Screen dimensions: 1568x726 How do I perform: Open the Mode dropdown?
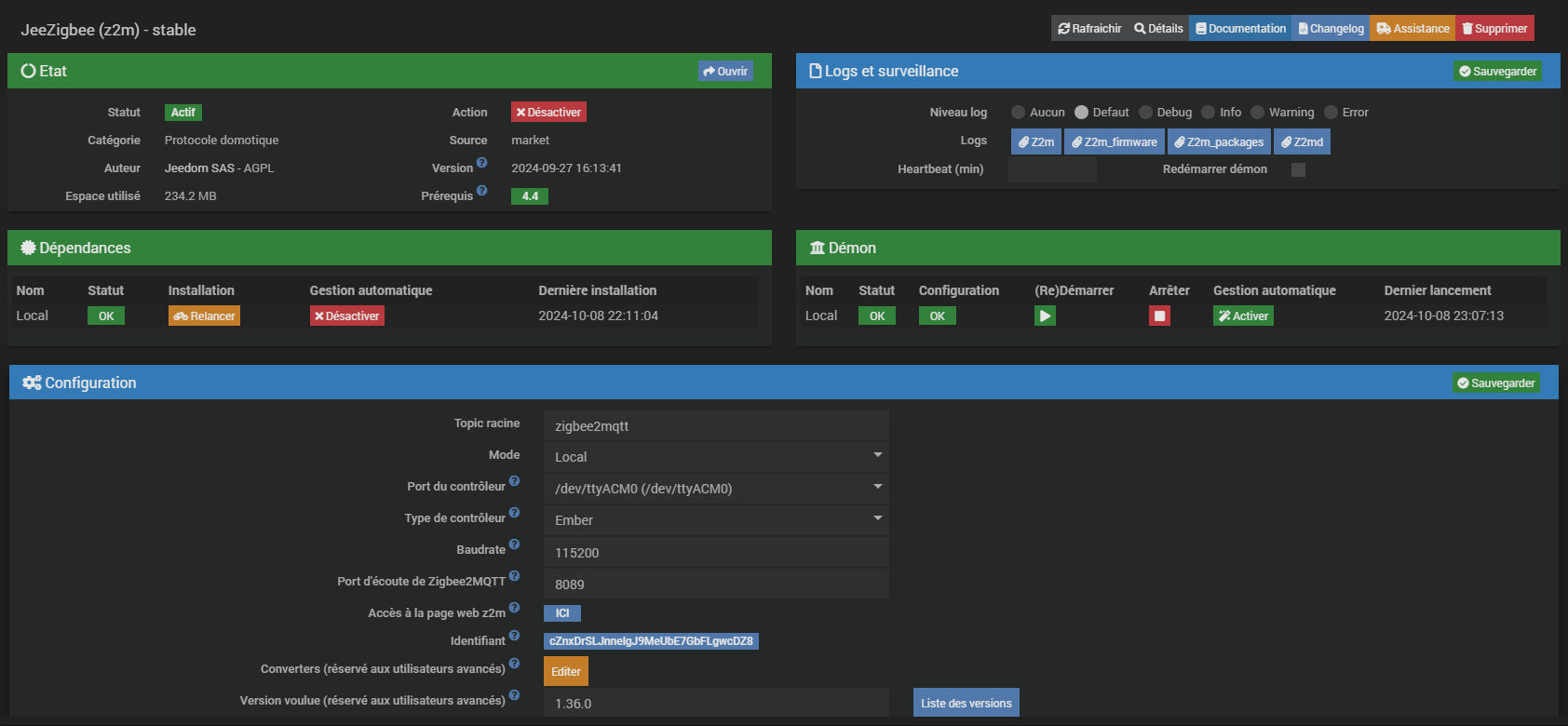coord(716,457)
